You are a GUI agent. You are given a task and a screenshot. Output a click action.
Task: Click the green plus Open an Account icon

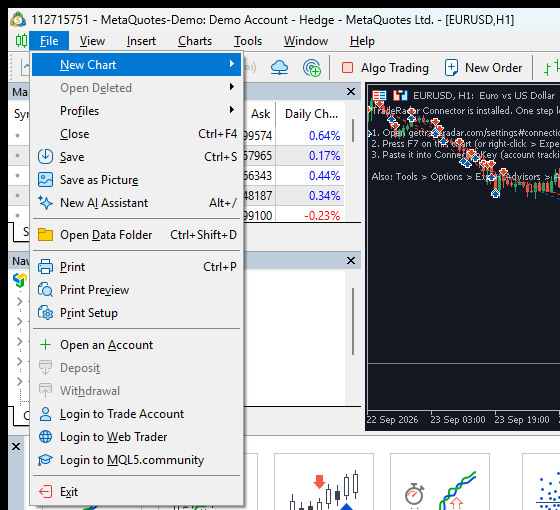45,345
